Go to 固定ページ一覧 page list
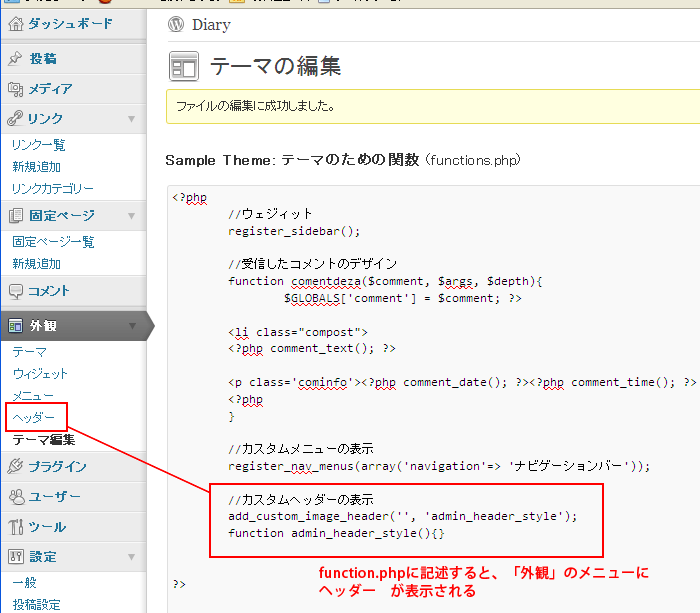The height and width of the screenshot is (613, 700). click(x=53, y=242)
